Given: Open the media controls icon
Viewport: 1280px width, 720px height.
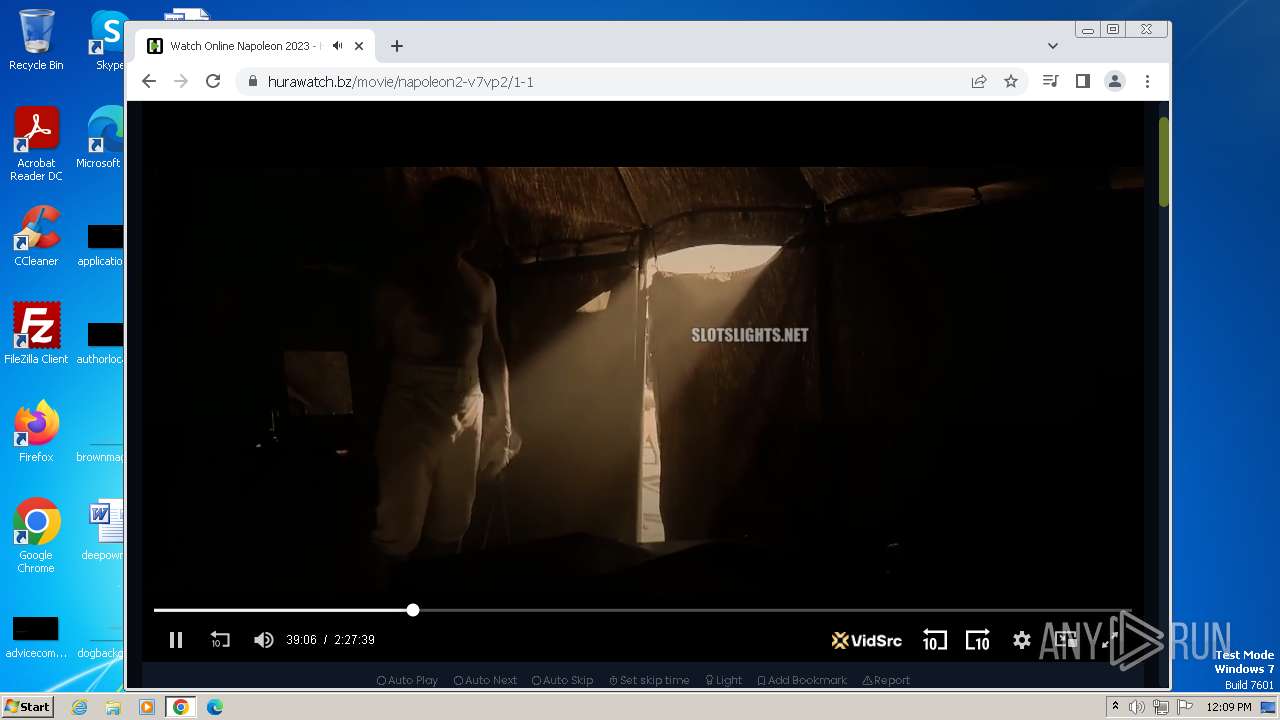Looking at the screenshot, I should (1050, 81).
